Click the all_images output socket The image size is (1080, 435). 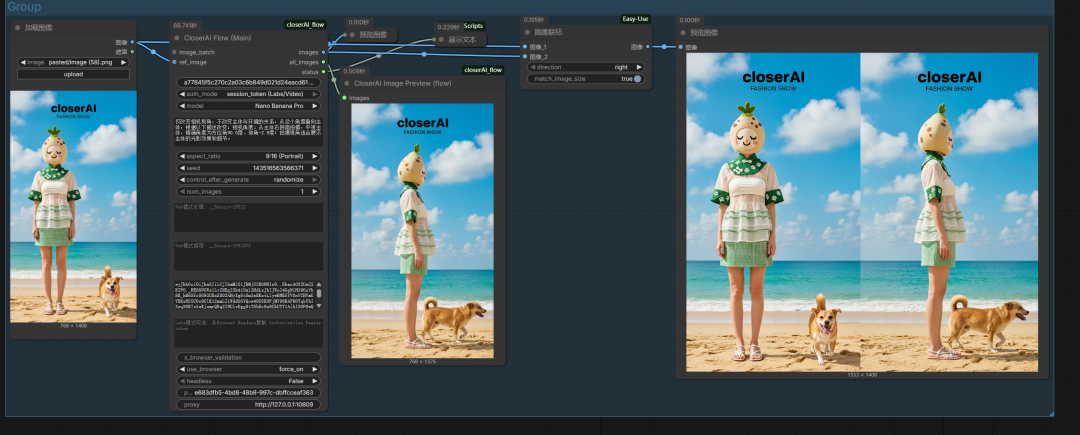[x=323, y=62]
